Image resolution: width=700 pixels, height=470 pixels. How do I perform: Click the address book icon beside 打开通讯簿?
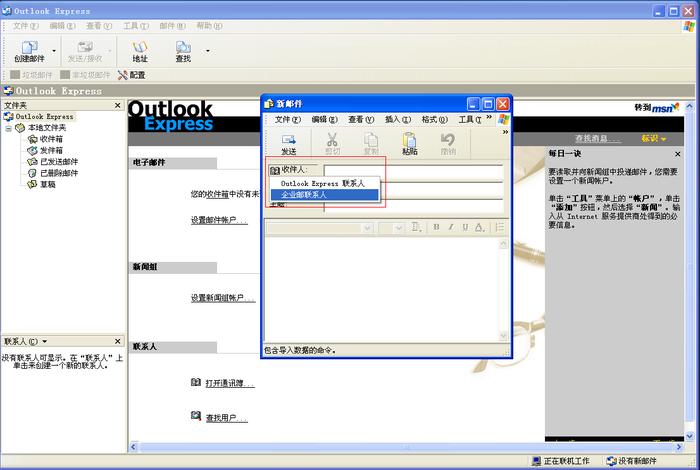click(196, 382)
